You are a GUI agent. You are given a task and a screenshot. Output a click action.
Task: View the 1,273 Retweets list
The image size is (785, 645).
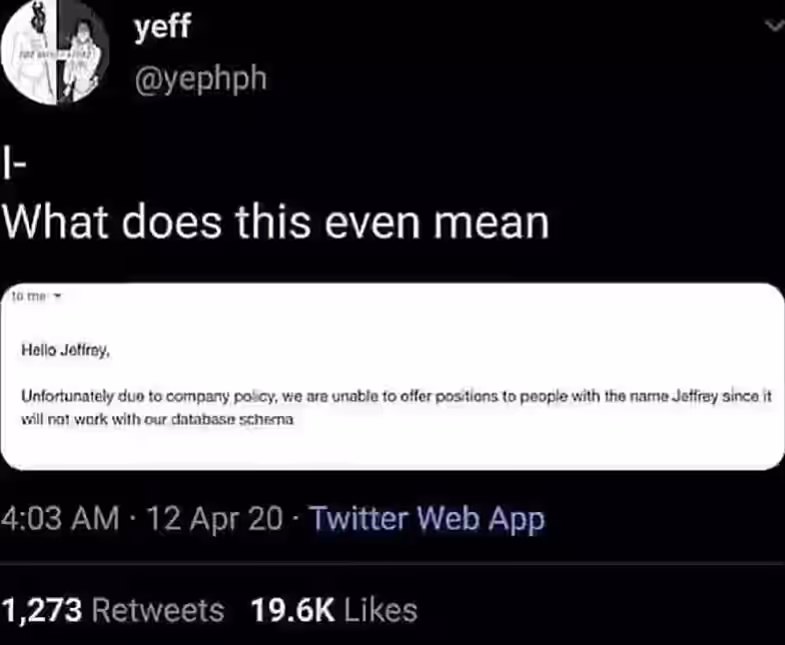point(113,610)
